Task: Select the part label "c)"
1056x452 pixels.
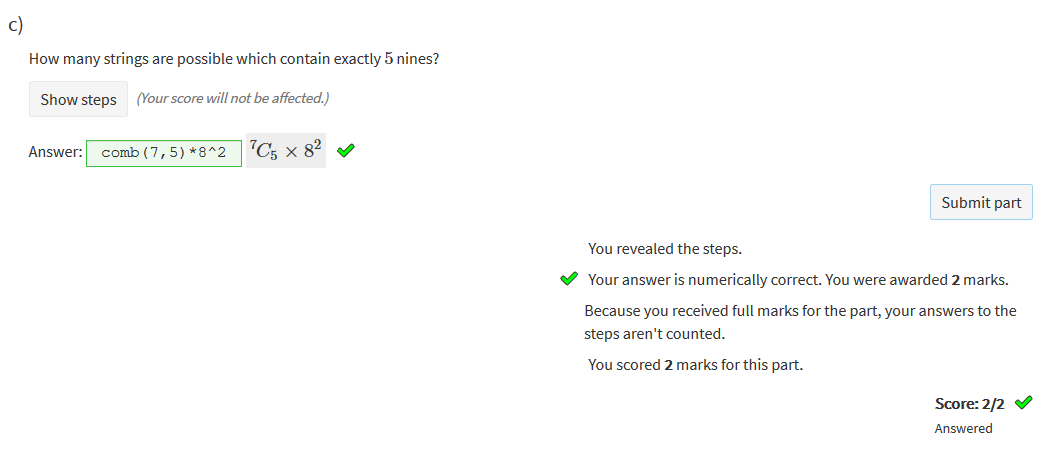Action: point(16,26)
